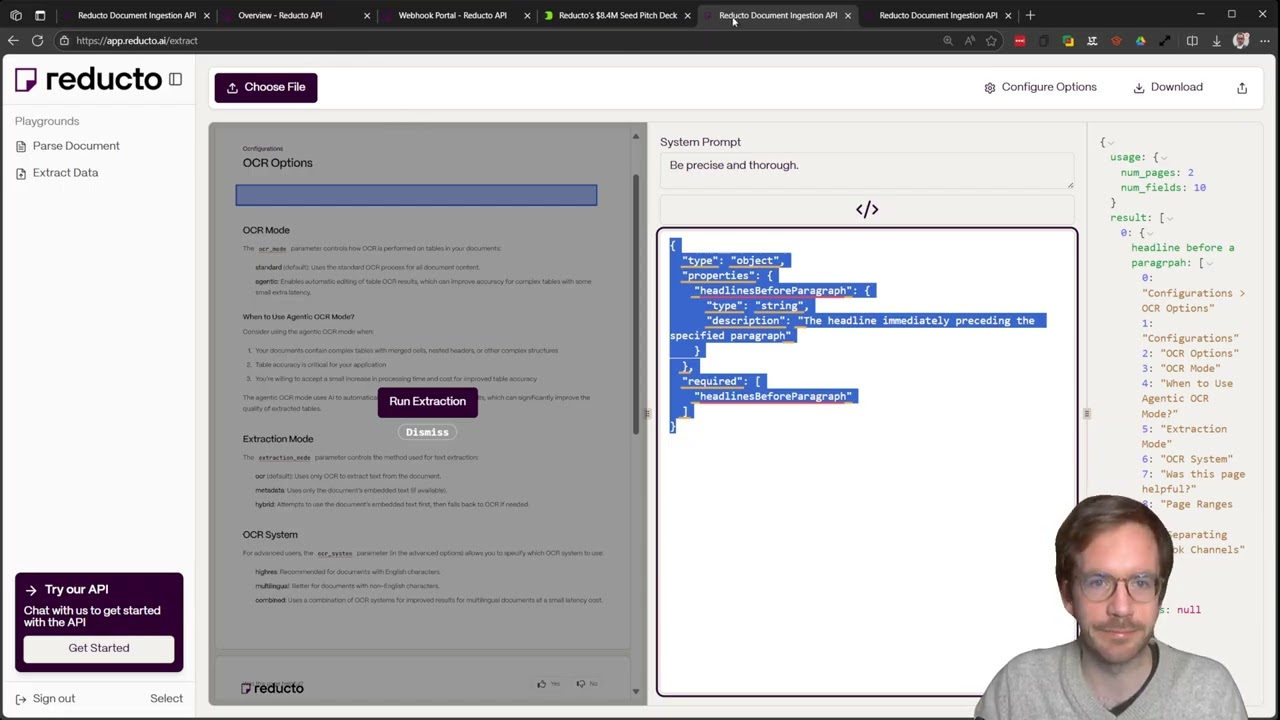Open Configure Options settings
Screen dimensions: 1280x720
[x=1039, y=87]
